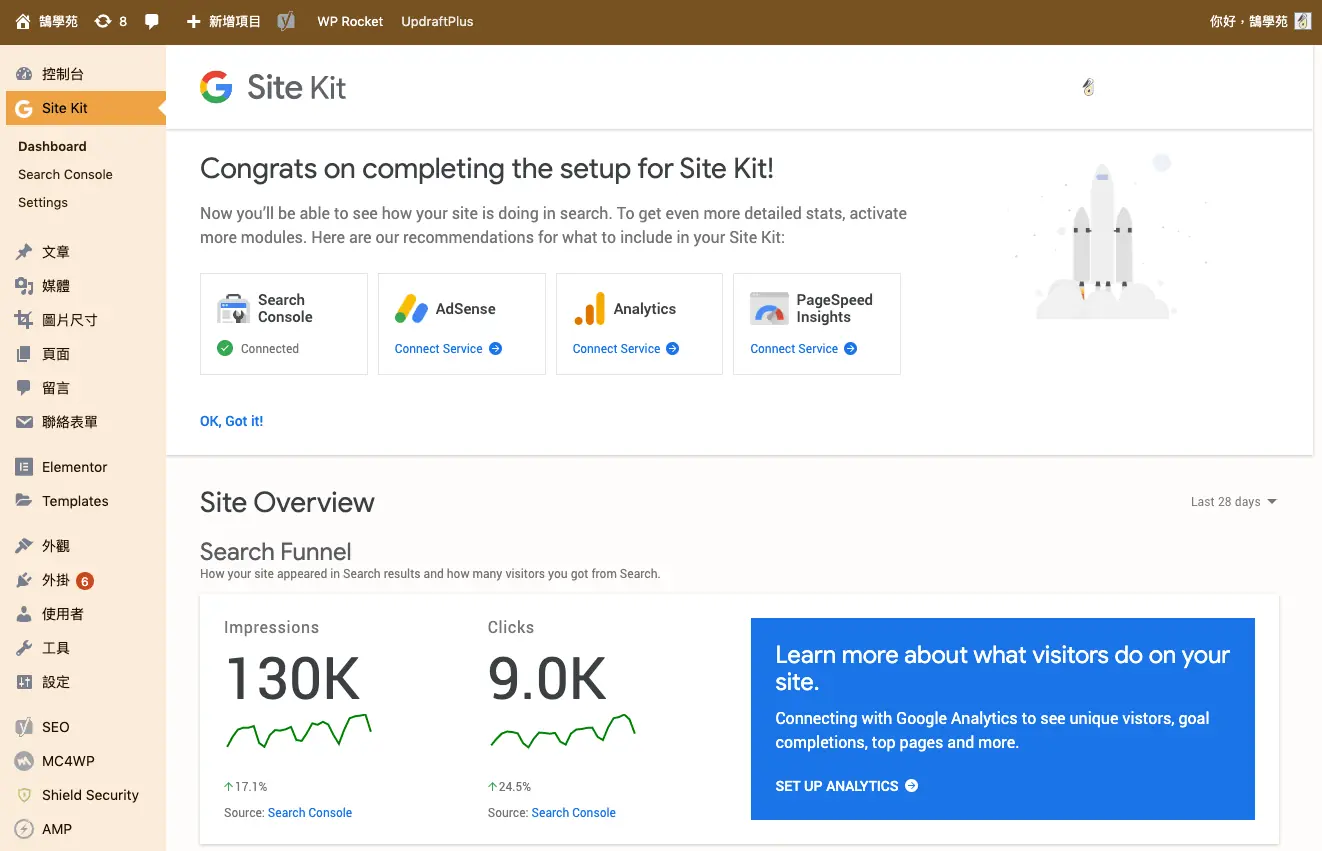
Task: Open Search Console submenu item
Action: coord(65,174)
